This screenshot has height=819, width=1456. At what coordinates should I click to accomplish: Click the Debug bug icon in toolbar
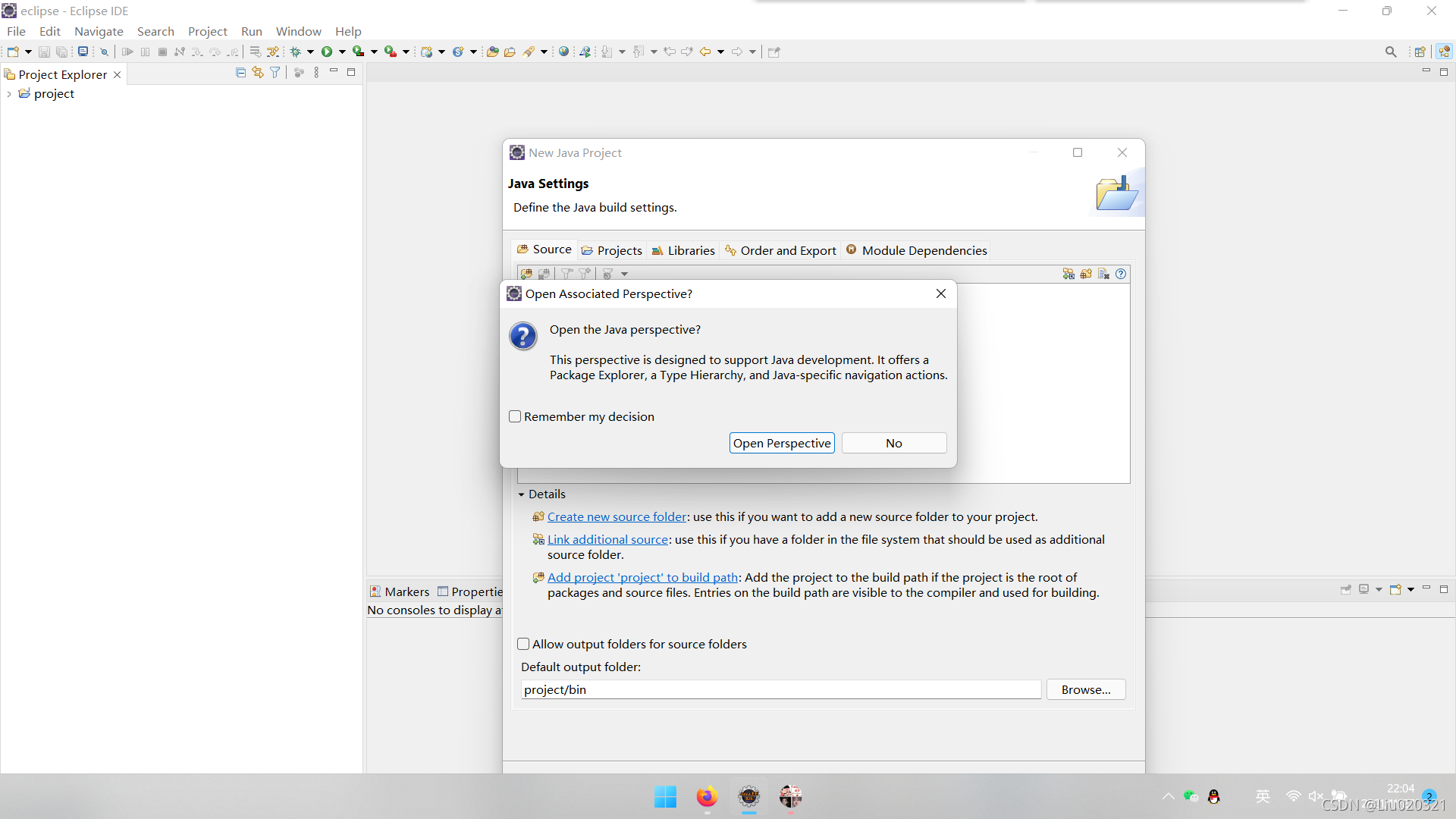tap(296, 52)
